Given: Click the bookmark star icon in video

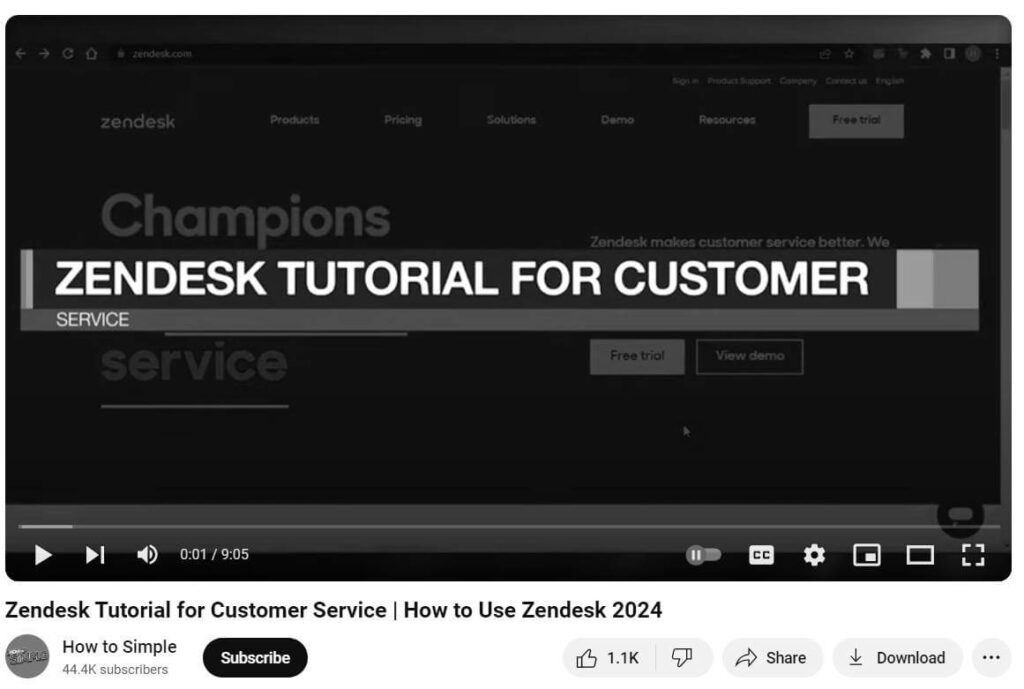Looking at the screenshot, I should pos(849,54).
